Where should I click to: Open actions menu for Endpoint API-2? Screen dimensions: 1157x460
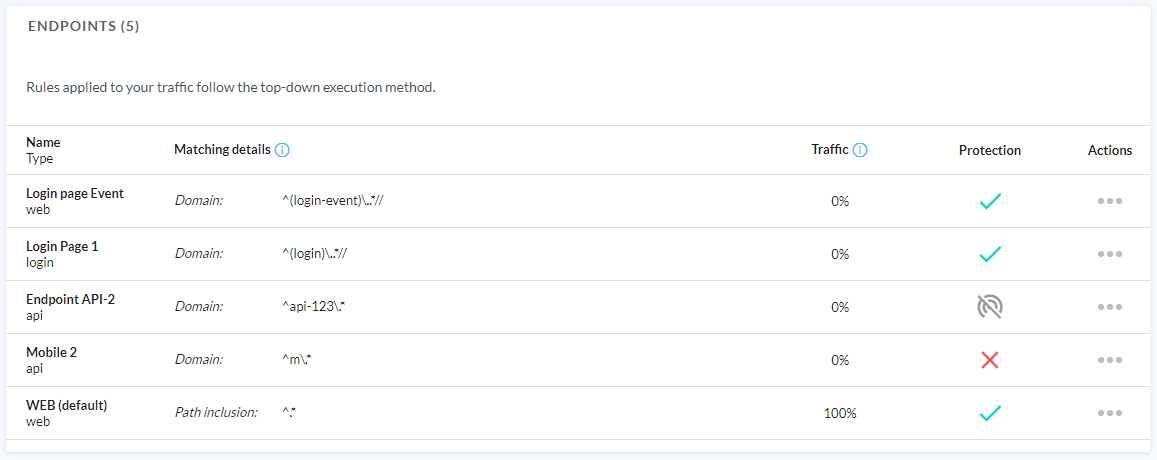point(1110,307)
